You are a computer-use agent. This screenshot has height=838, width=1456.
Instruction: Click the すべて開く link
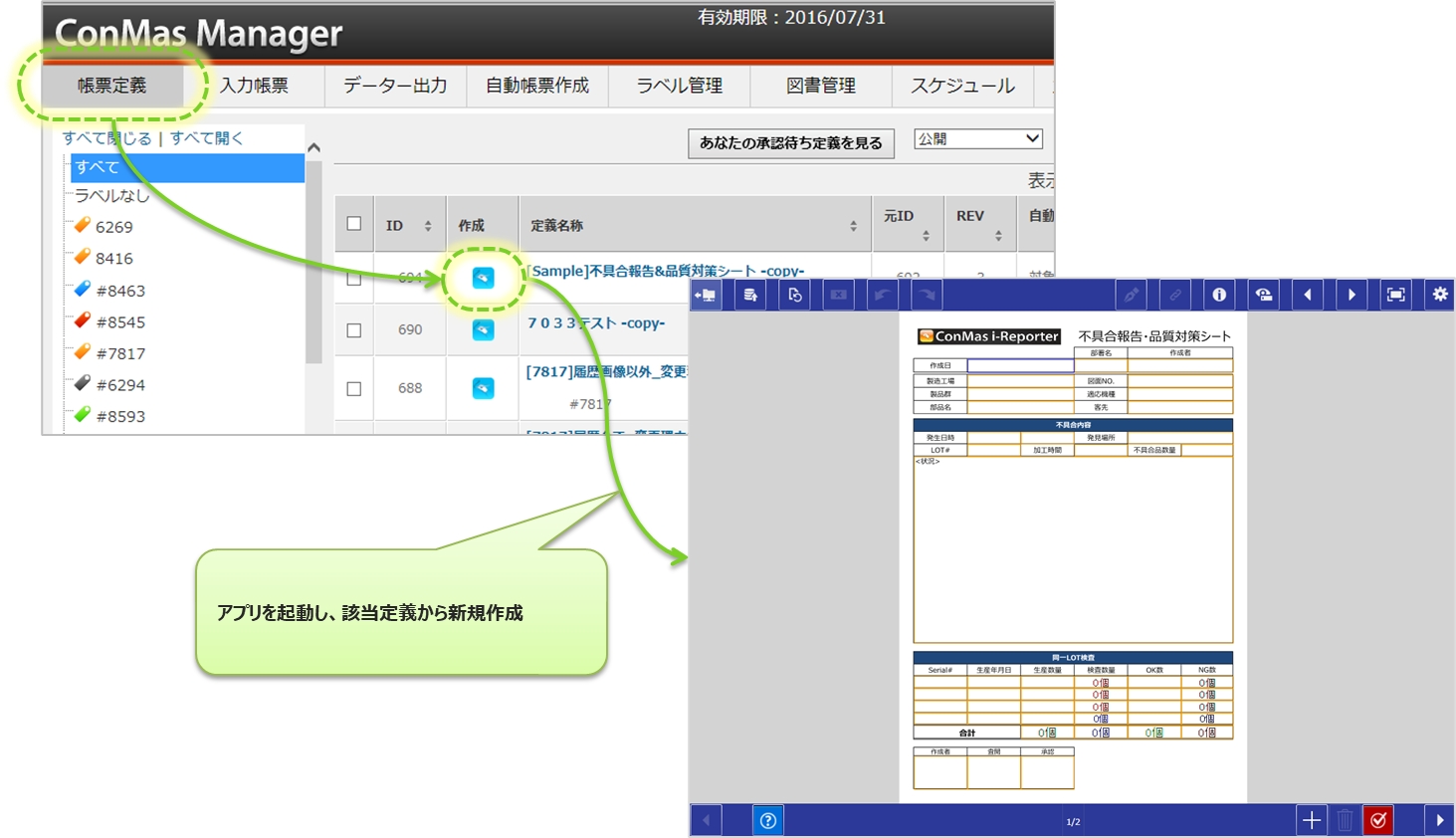(206, 138)
